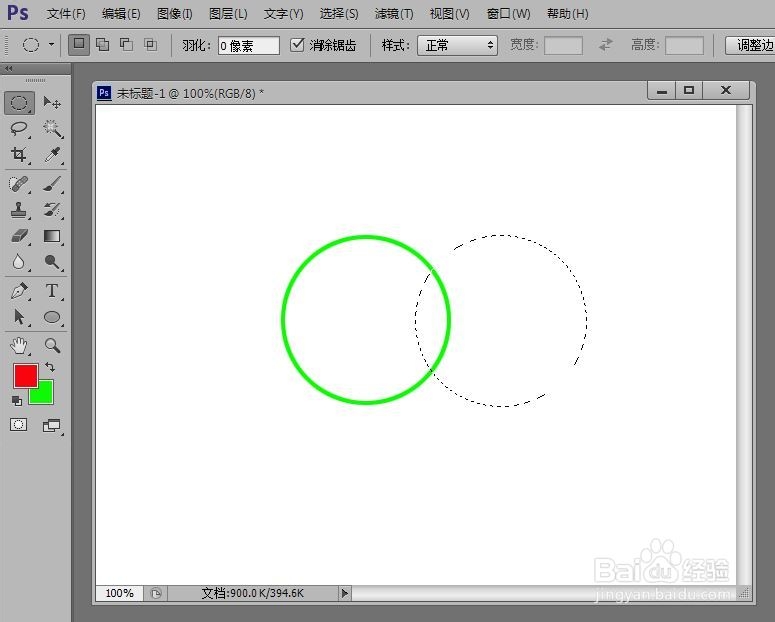Select the Zoom tool
Image resolution: width=775 pixels, height=622 pixels.
52,345
